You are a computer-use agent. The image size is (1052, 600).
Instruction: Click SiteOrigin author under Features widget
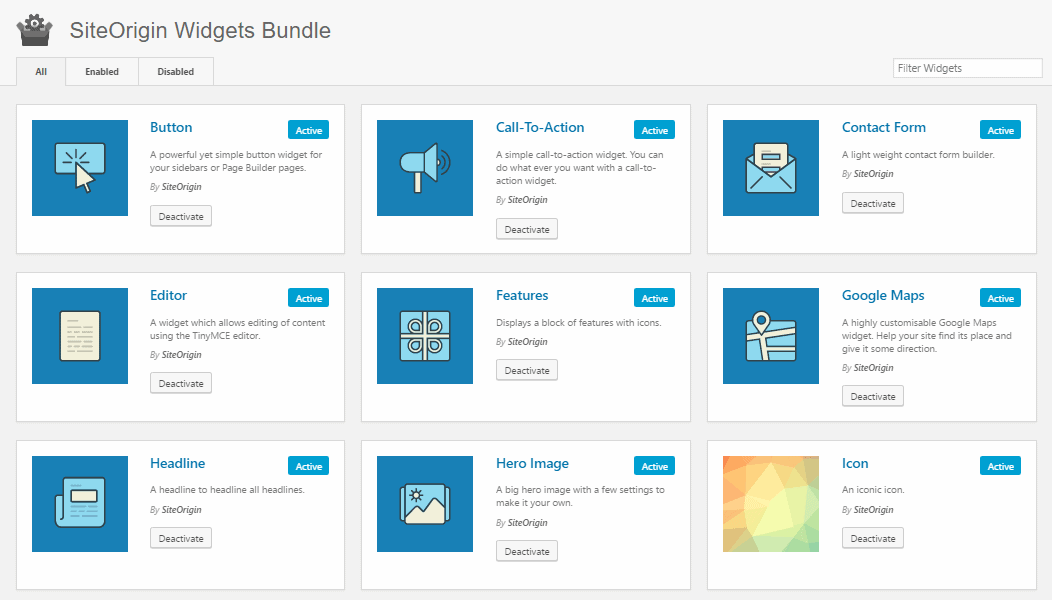pos(527,342)
